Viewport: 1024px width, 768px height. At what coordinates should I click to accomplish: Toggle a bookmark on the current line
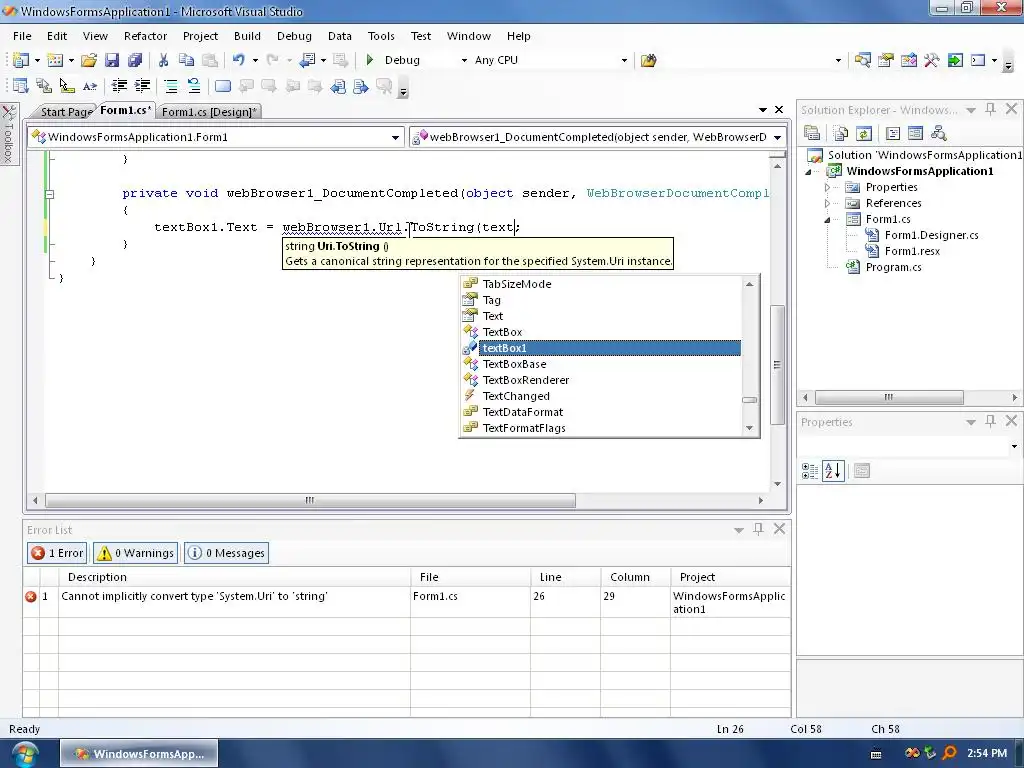[223, 86]
